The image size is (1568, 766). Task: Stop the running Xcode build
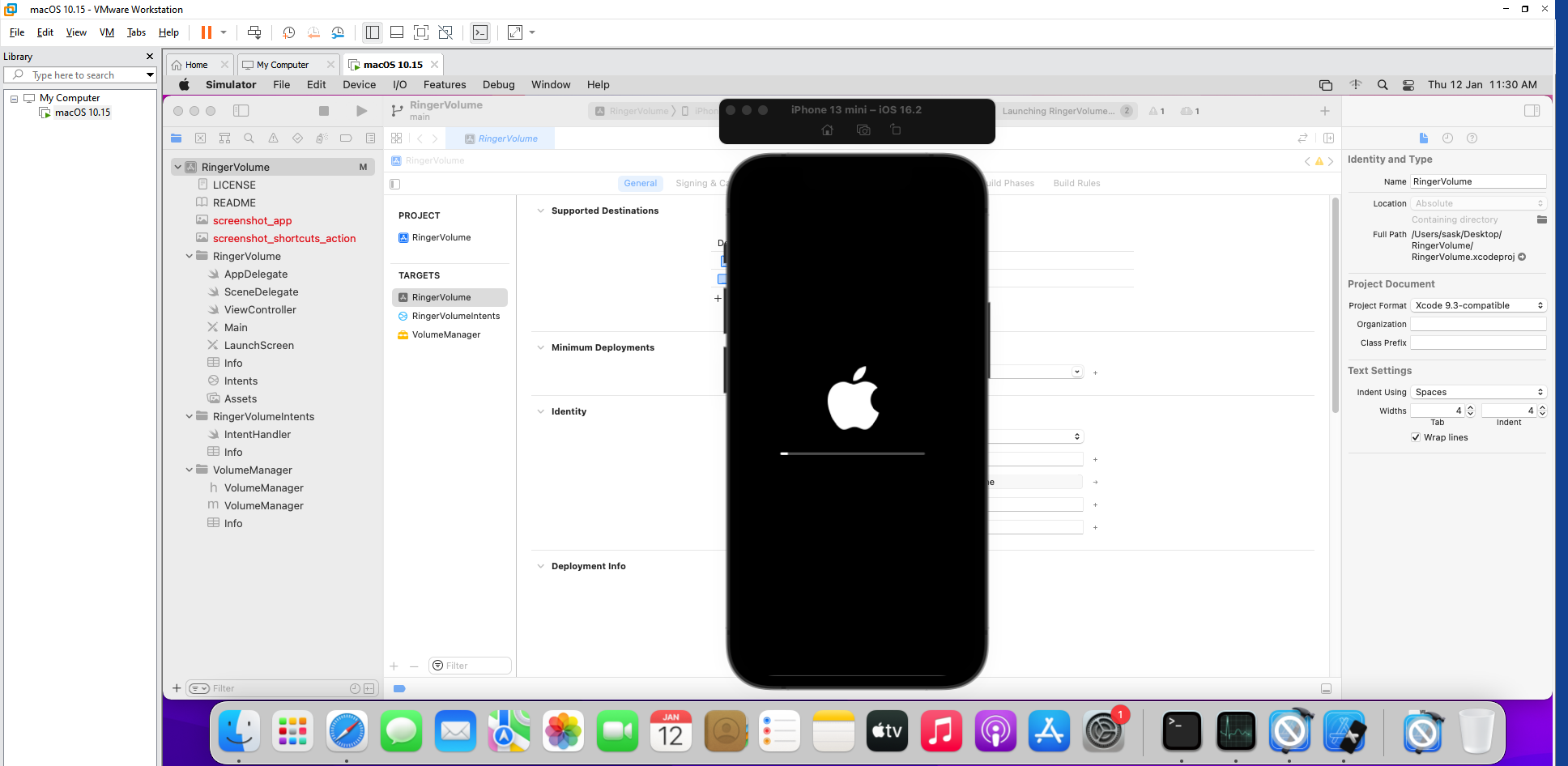point(324,111)
